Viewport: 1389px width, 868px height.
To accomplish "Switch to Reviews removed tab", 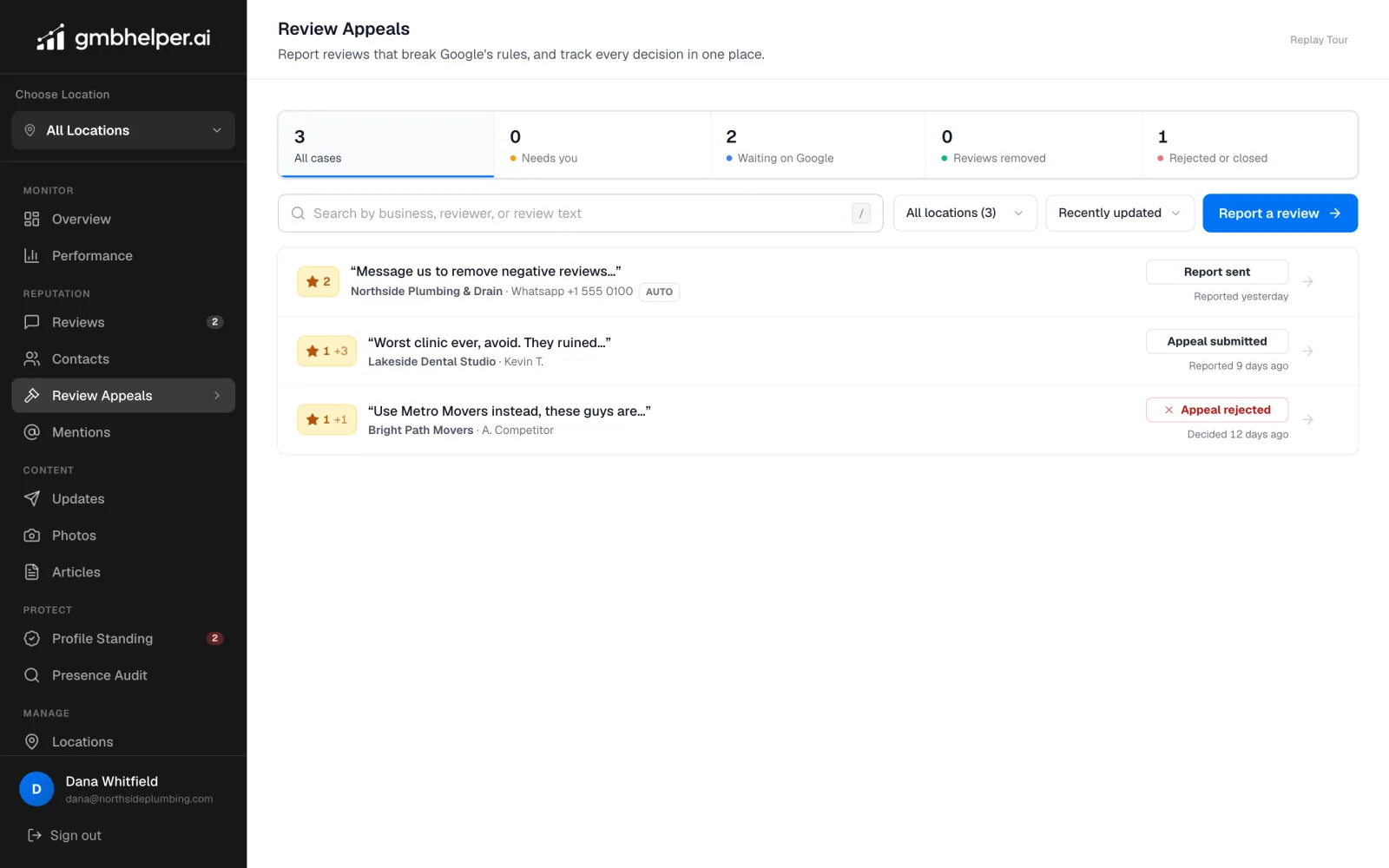I will 1034,145.
